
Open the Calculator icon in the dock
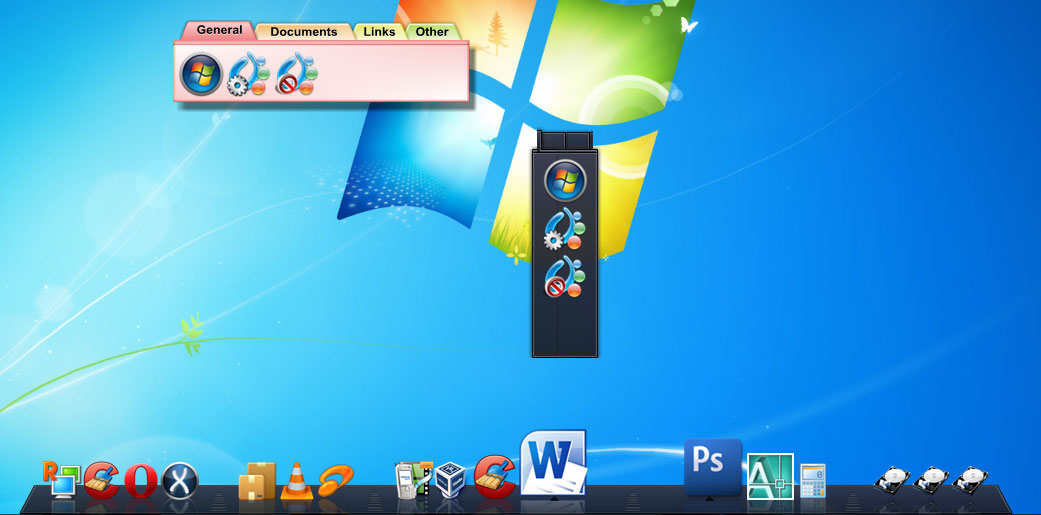[813, 480]
